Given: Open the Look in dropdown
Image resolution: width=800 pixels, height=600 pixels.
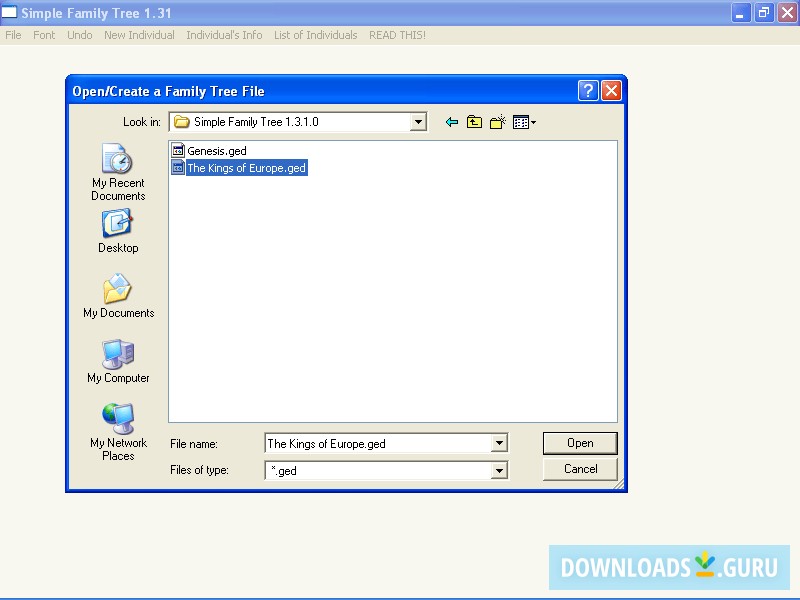Looking at the screenshot, I should tap(419, 121).
